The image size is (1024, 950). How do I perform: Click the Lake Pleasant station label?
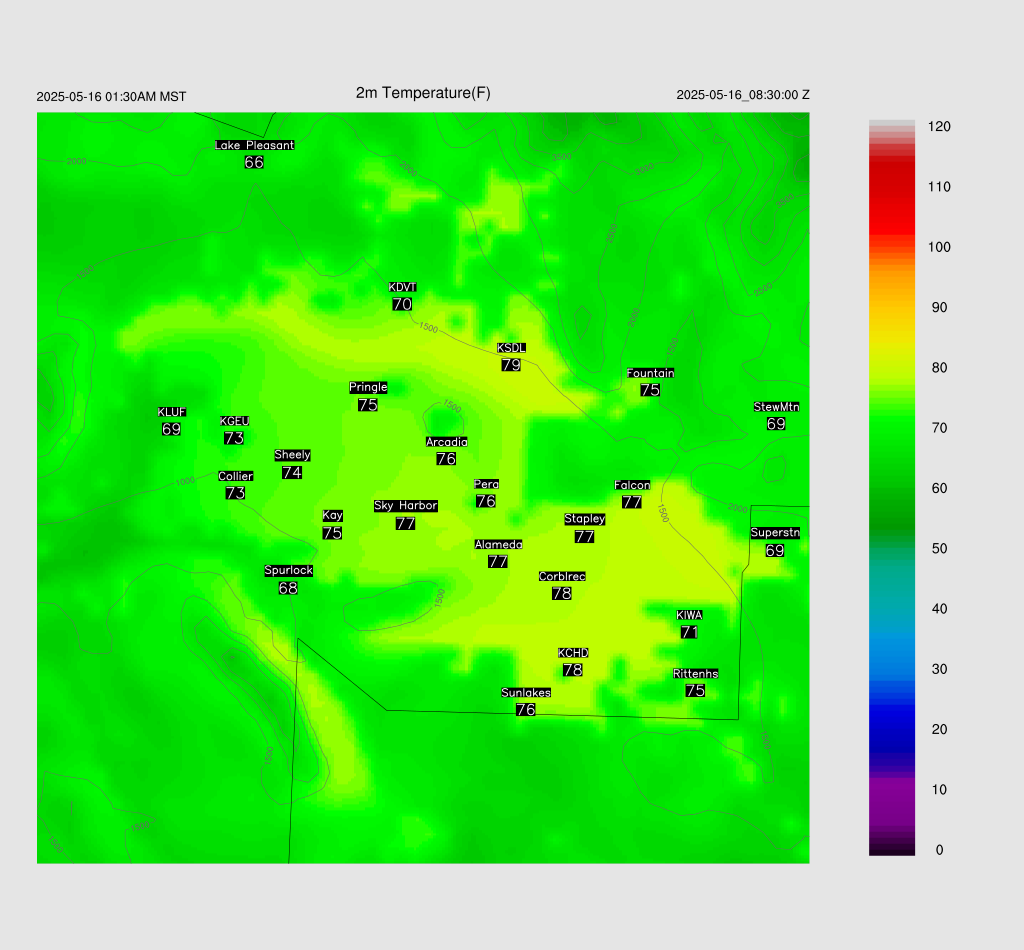[x=255, y=145]
